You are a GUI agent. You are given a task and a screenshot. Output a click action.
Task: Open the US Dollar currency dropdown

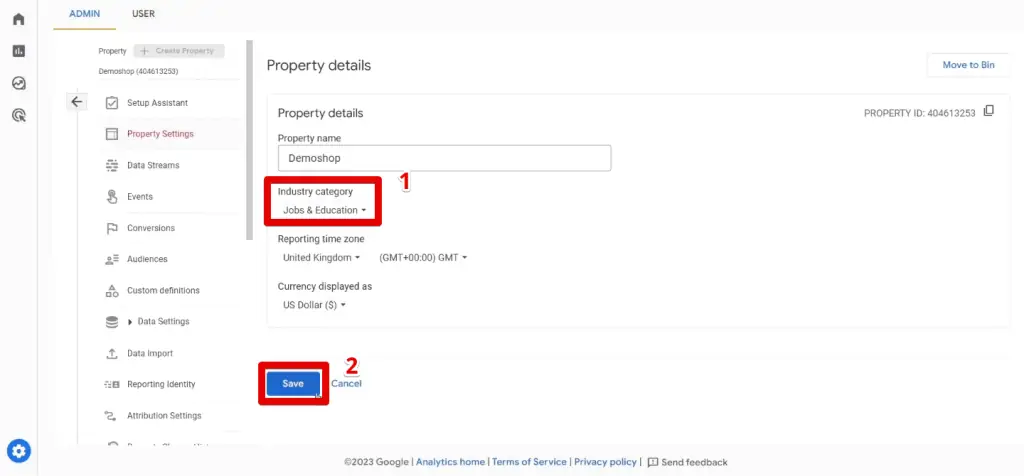[314, 304]
